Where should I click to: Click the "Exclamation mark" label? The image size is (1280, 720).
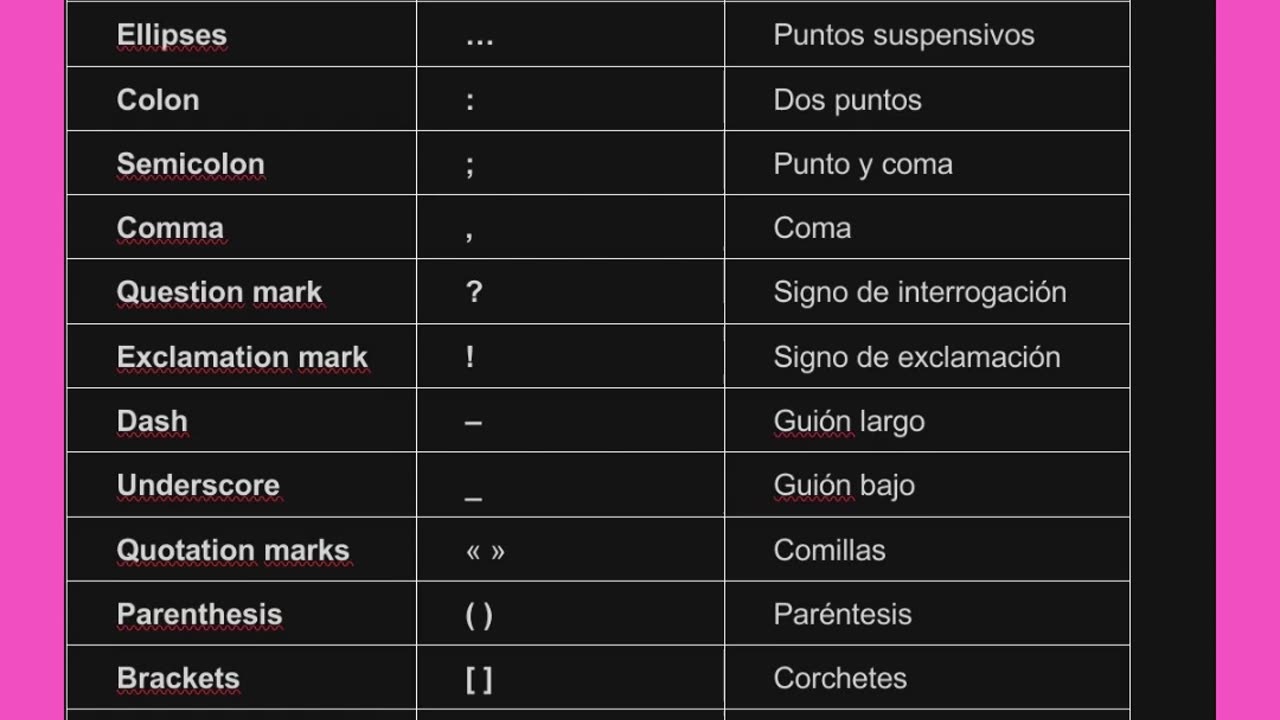tap(242, 357)
